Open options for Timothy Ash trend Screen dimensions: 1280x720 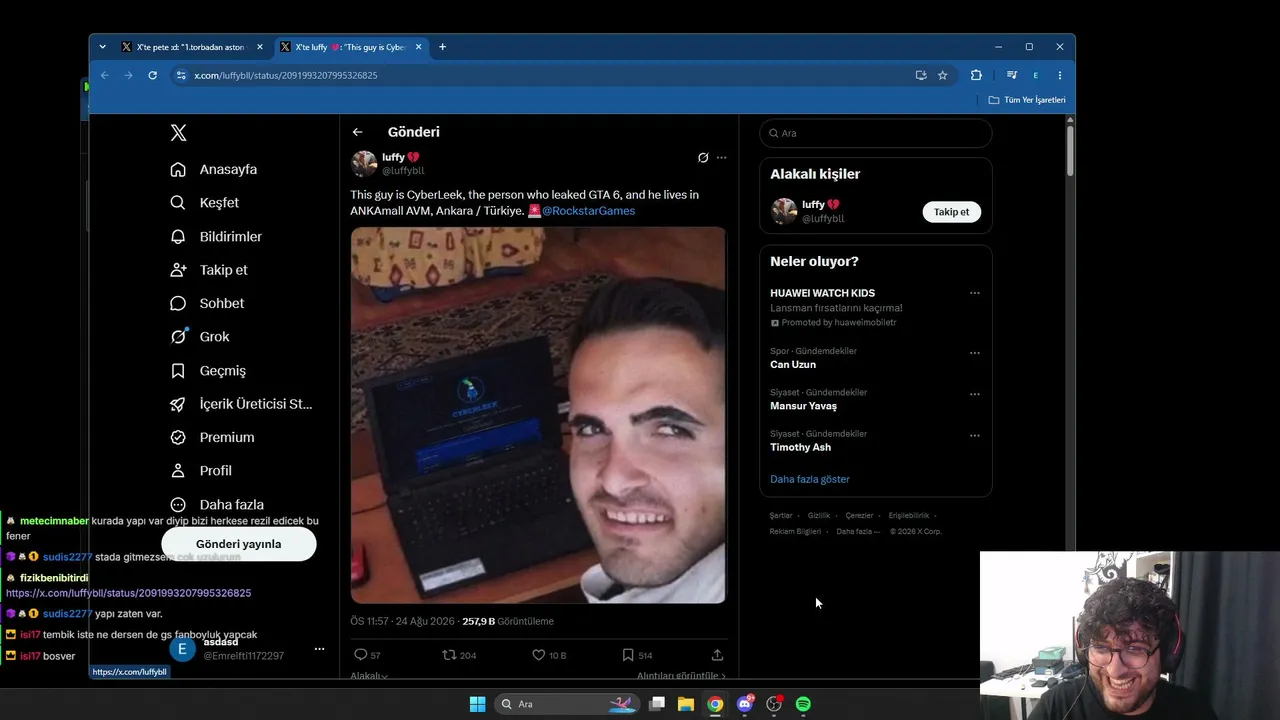click(975, 435)
